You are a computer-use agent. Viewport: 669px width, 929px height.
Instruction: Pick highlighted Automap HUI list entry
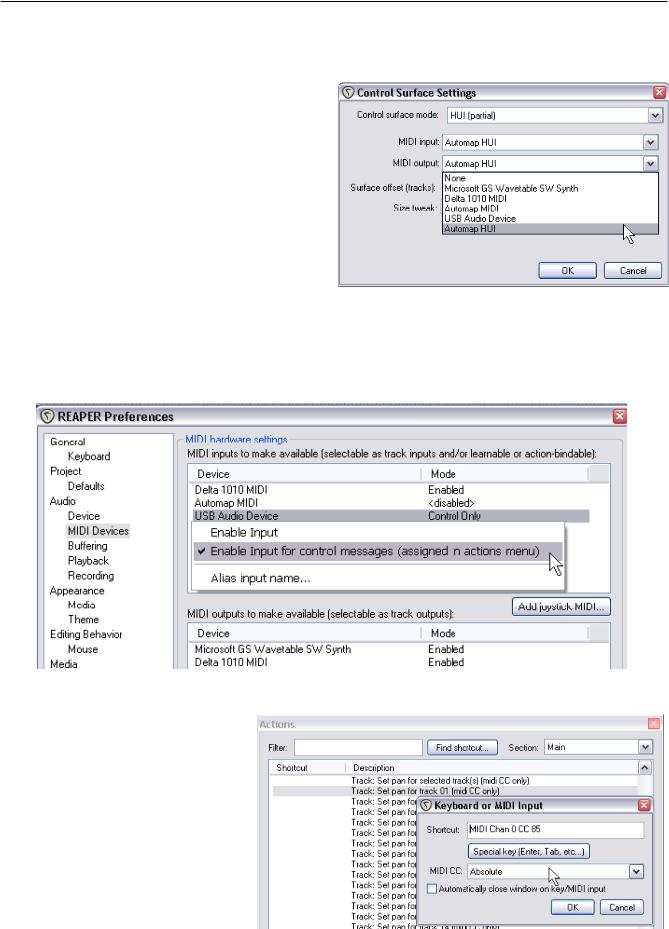click(550, 229)
